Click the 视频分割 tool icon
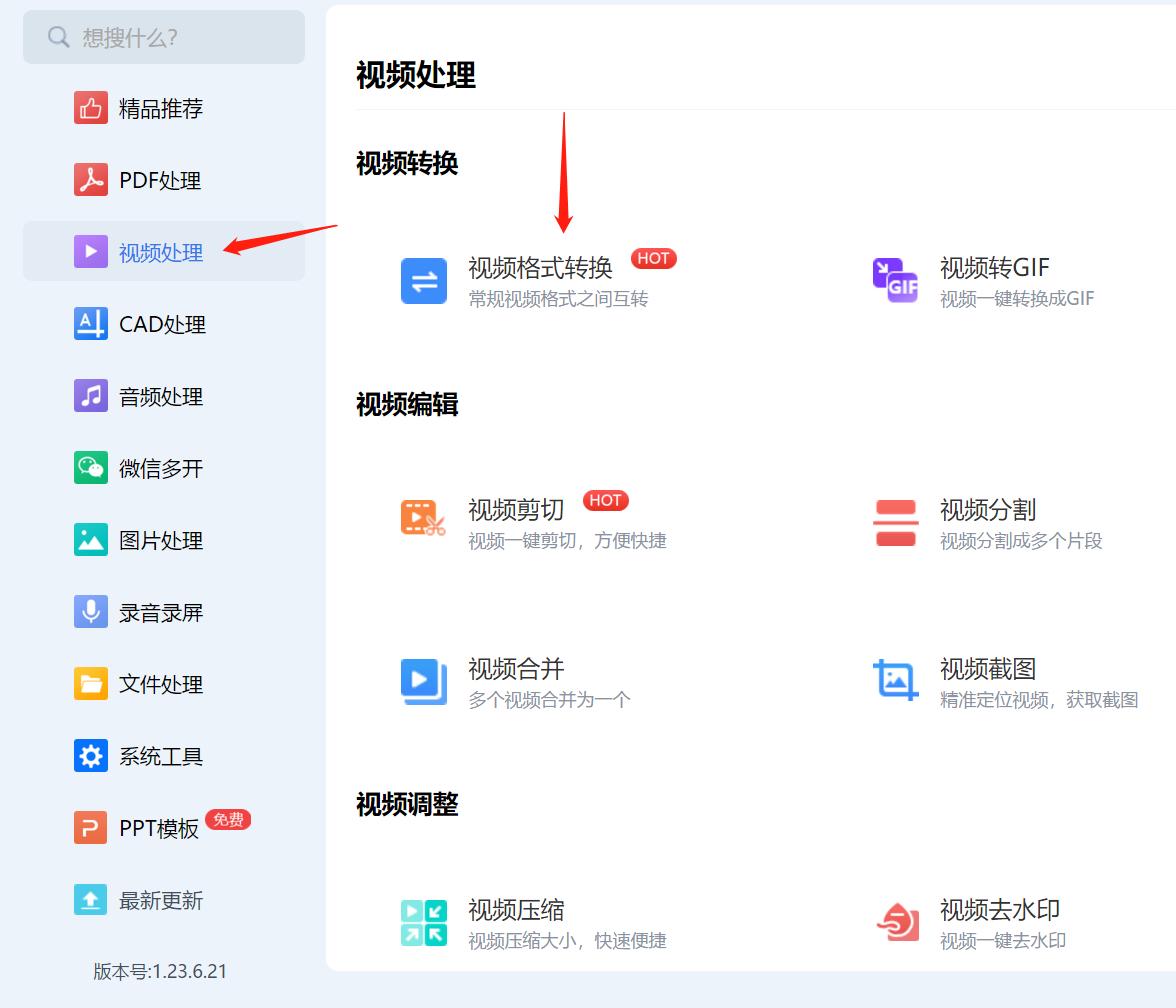This screenshot has height=1008, width=1176. coord(895,523)
